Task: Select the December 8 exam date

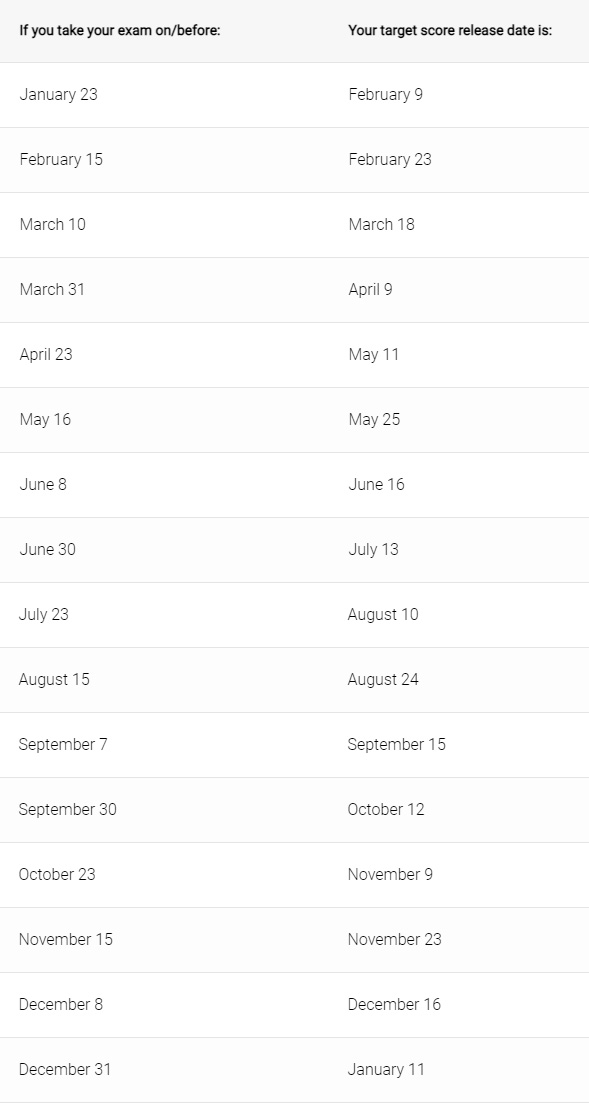Action: 61,1004
